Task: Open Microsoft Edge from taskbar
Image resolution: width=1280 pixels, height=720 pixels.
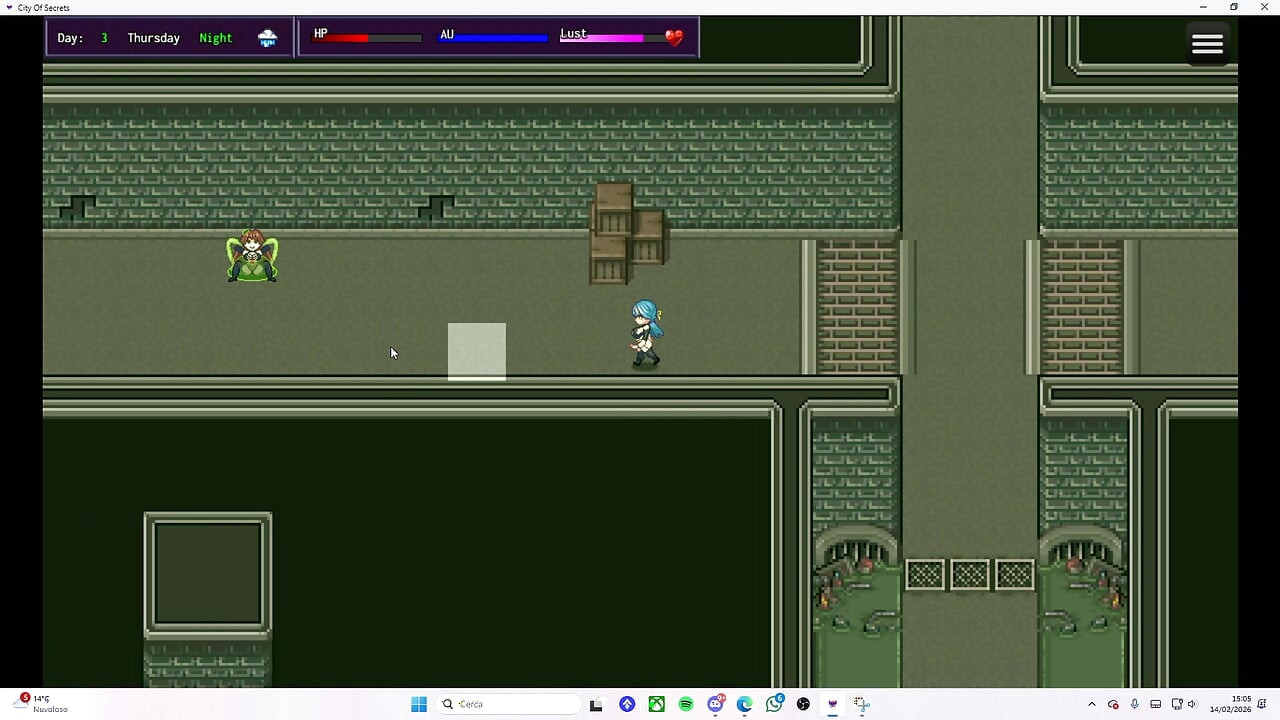Action: pyautogui.click(x=745, y=704)
